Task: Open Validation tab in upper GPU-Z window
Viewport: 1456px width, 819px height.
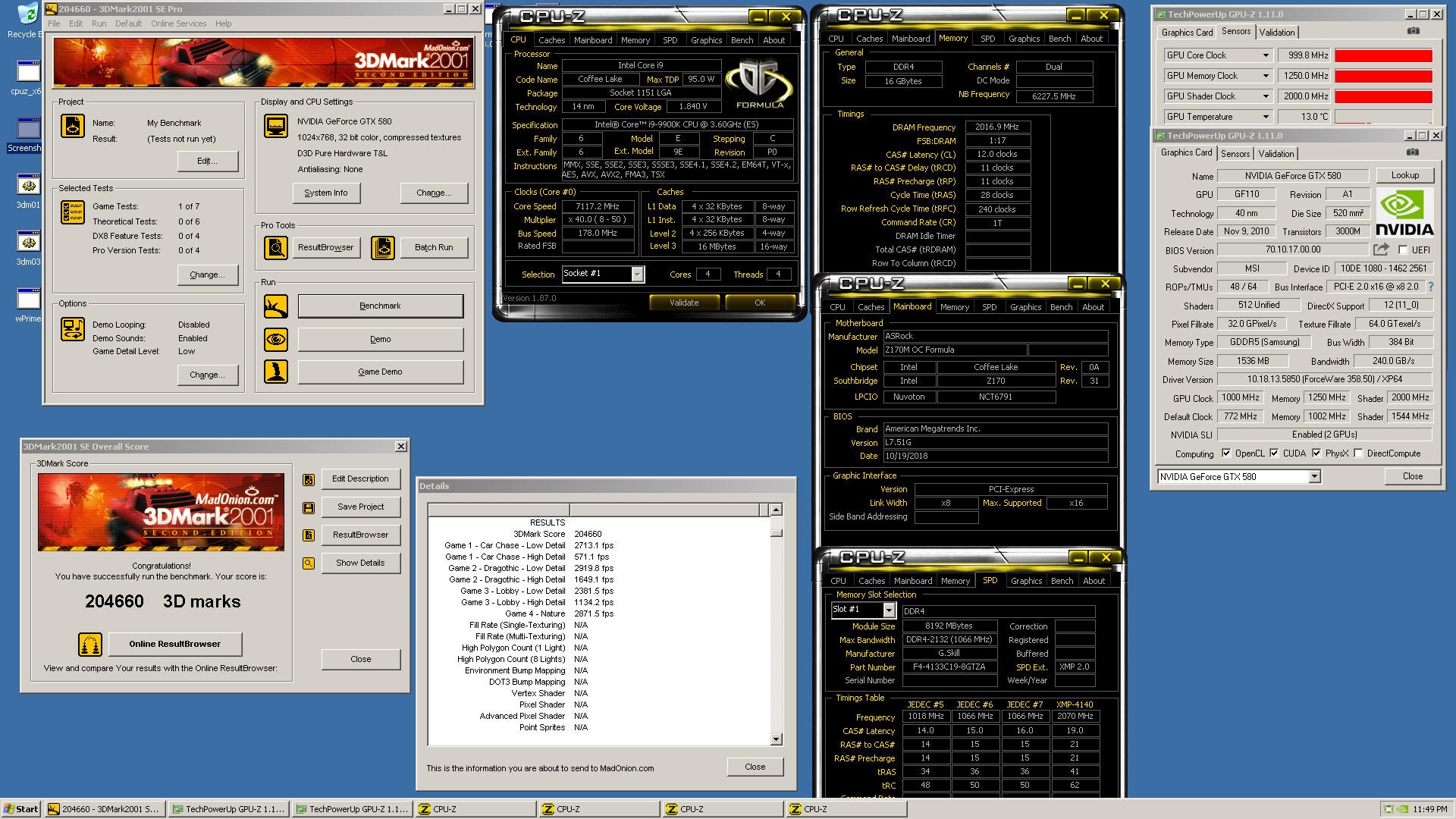Action: pos(1277,33)
